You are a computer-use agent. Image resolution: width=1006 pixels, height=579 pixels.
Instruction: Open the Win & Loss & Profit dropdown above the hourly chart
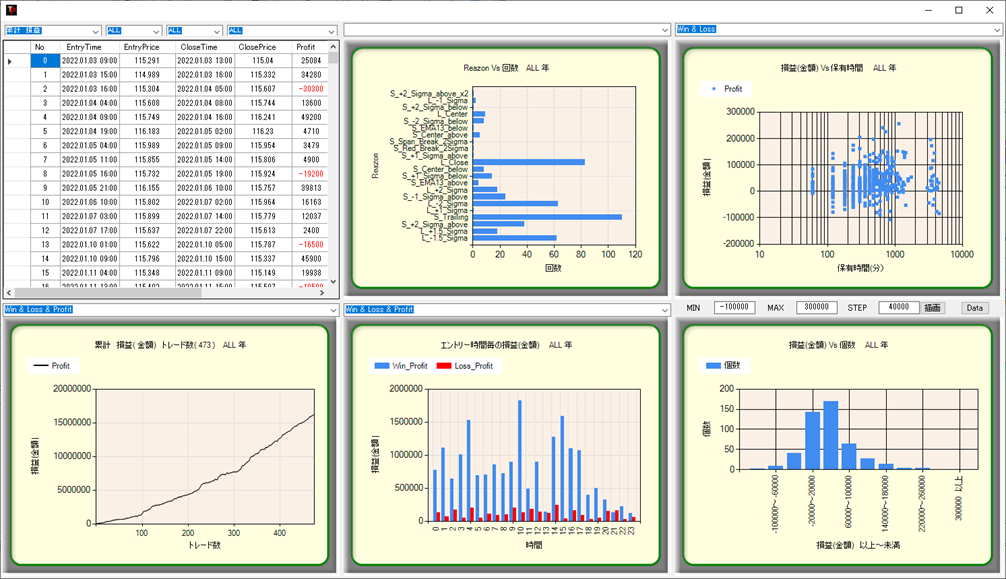pyautogui.click(x=664, y=310)
